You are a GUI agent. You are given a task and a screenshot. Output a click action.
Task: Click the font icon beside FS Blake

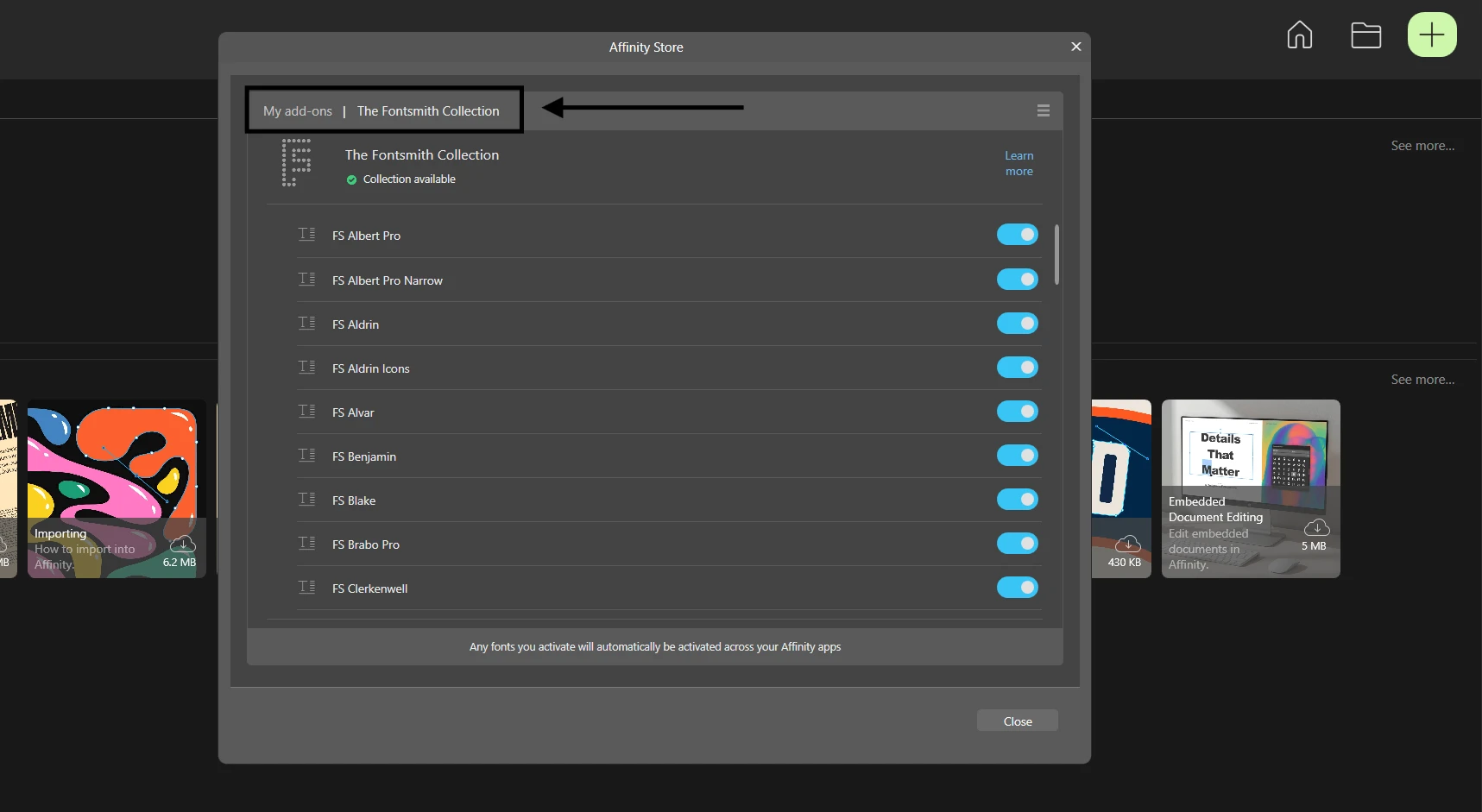(x=306, y=500)
